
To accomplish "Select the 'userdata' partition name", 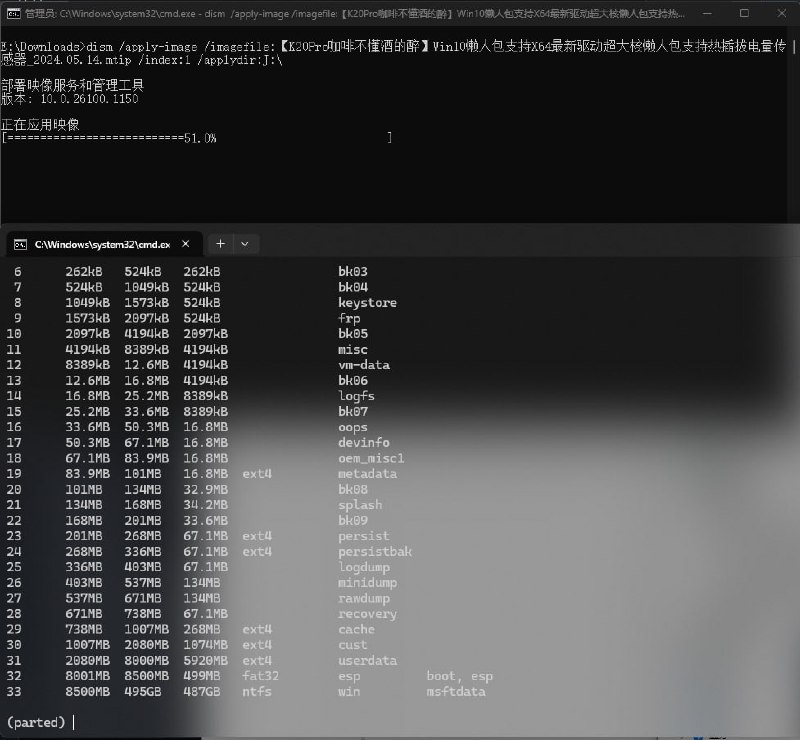I will [x=367, y=660].
